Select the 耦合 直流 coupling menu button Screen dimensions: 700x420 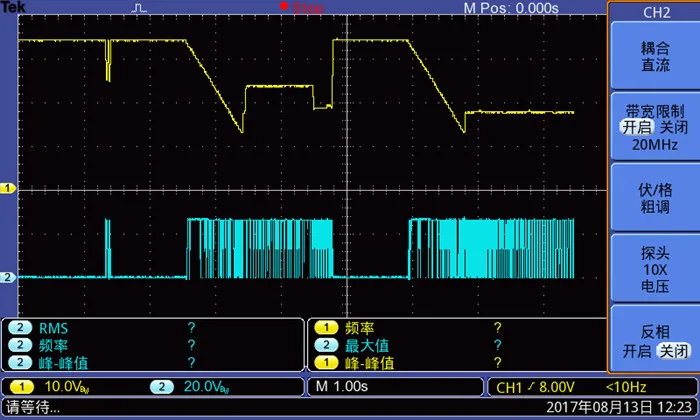pos(655,56)
